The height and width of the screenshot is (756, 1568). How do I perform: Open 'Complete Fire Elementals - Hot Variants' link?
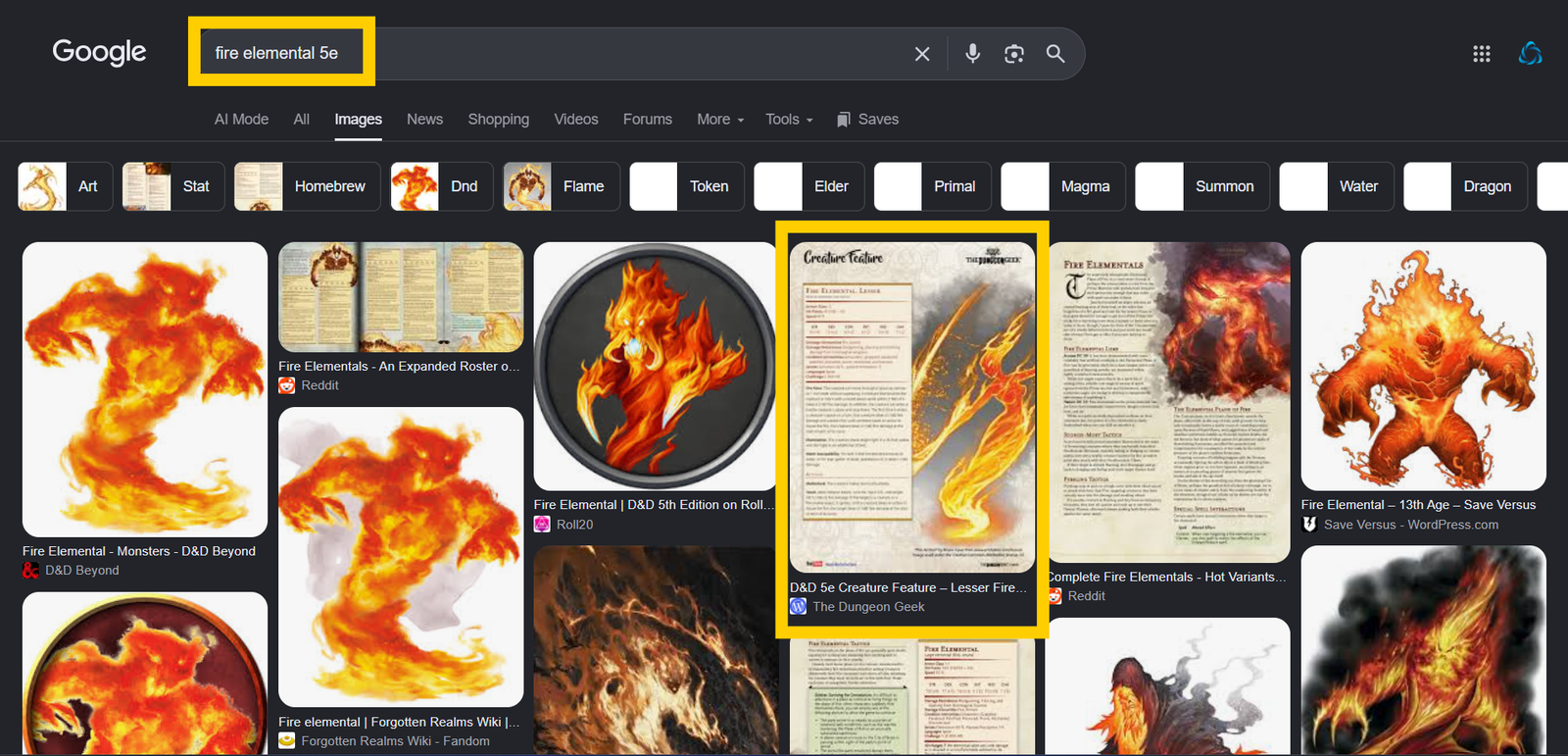pos(1166,577)
